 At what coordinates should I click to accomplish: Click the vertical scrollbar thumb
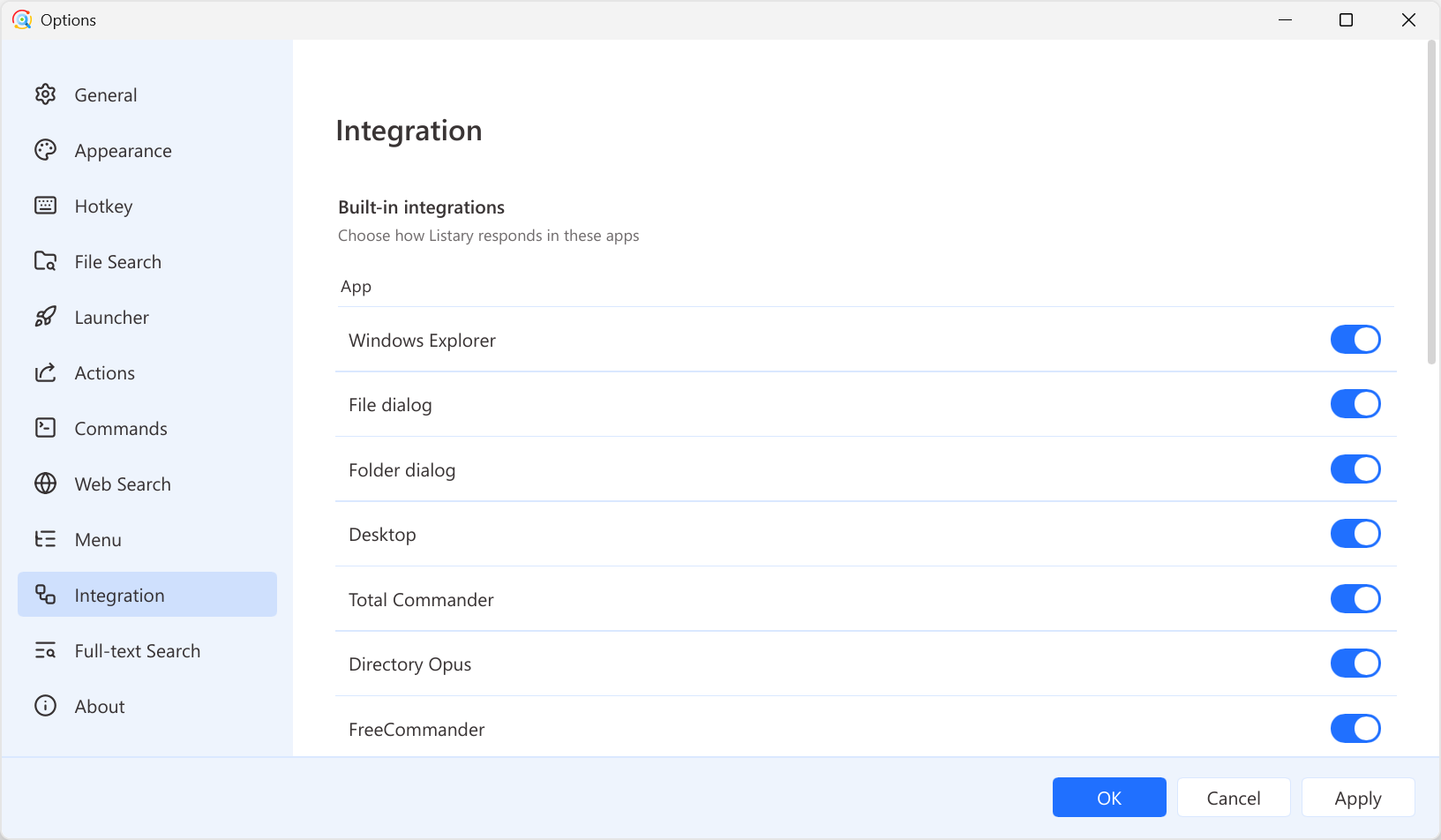point(1431,202)
